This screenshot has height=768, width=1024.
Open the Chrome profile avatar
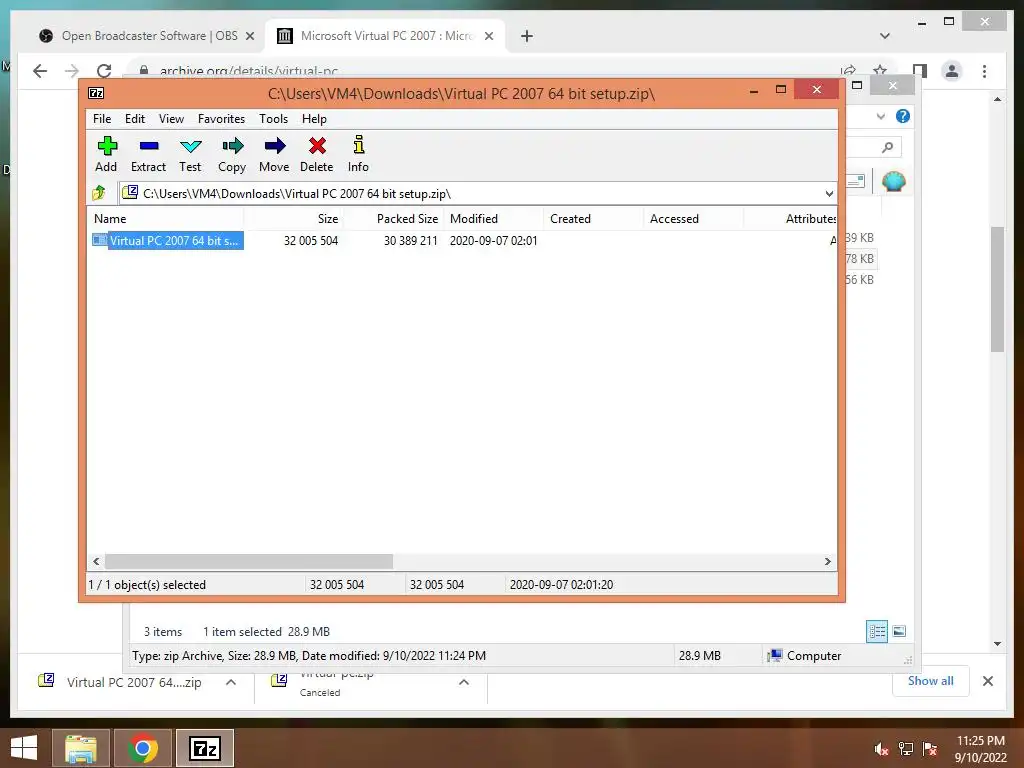(952, 71)
